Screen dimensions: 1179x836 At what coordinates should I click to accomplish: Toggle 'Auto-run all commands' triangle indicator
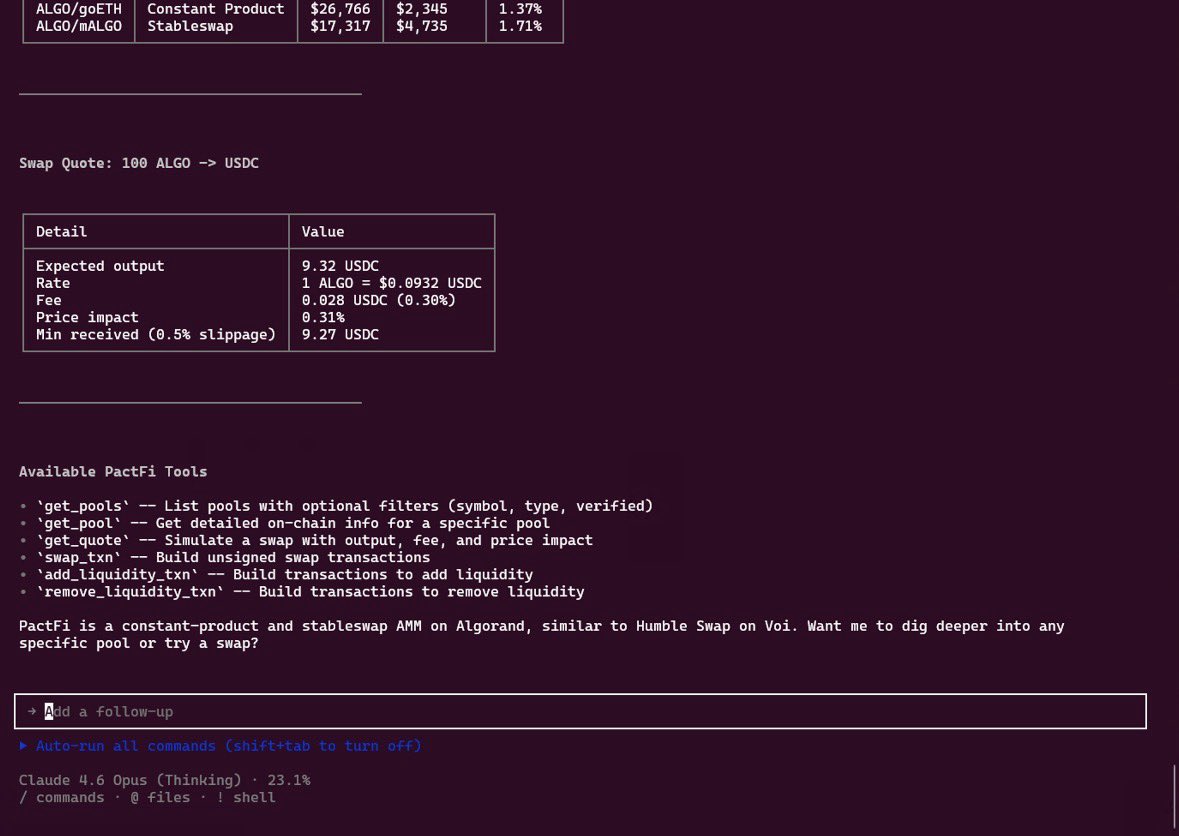23,746
